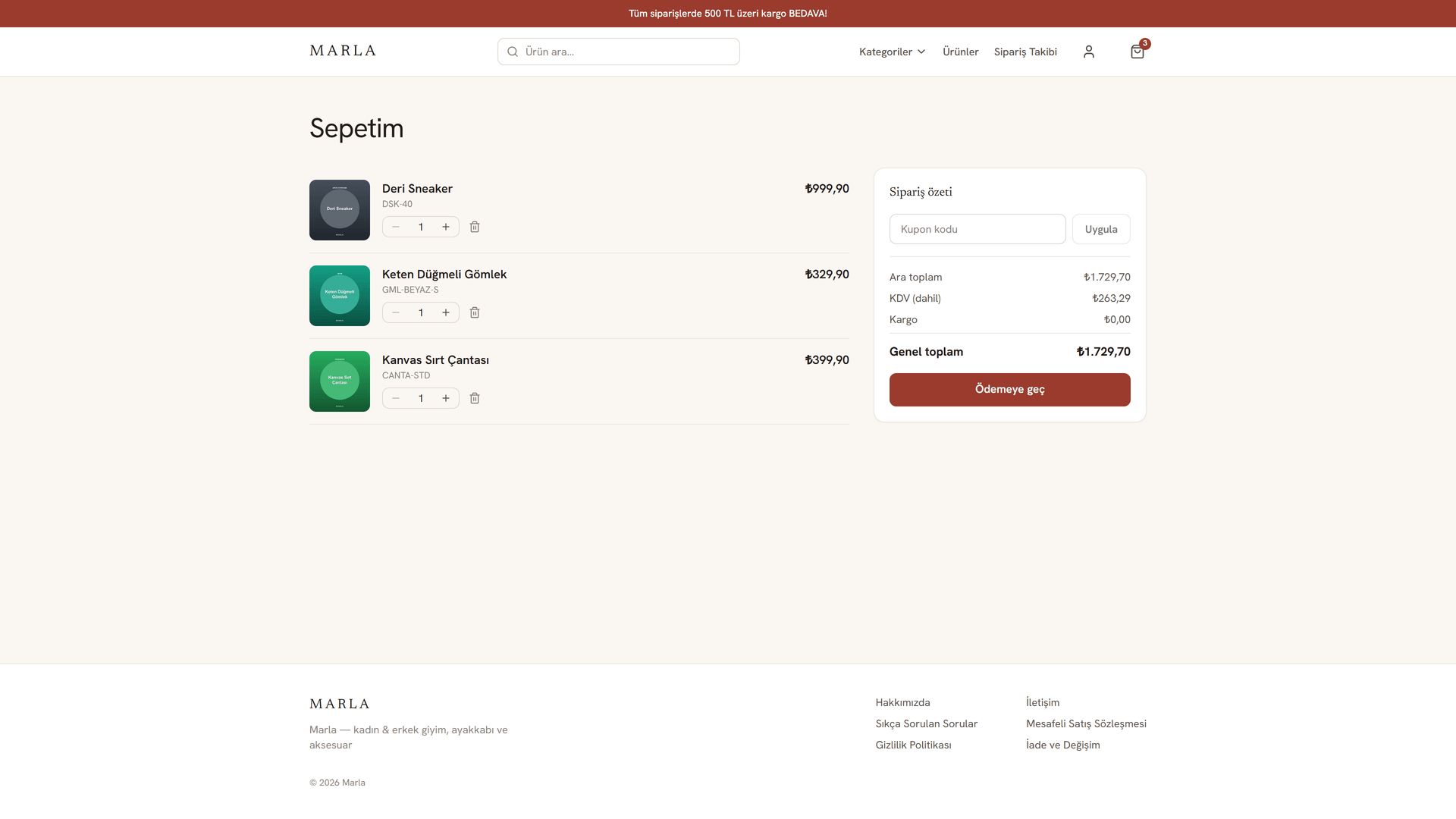Click the free shipping banner text
Image resolution: width=1456 pixels, height=819 pixels.
tap(728, 14)
